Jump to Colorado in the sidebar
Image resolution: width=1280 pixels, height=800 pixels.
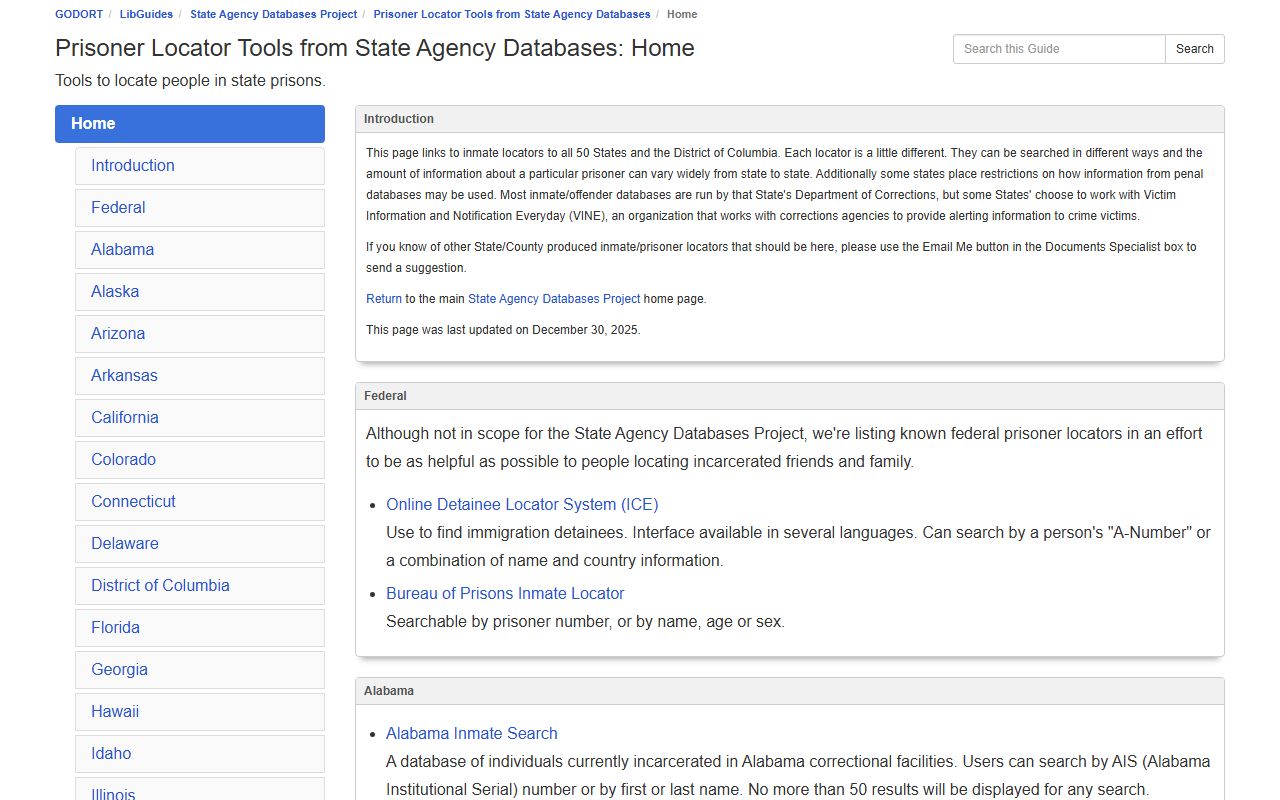[x=200, y=460]
